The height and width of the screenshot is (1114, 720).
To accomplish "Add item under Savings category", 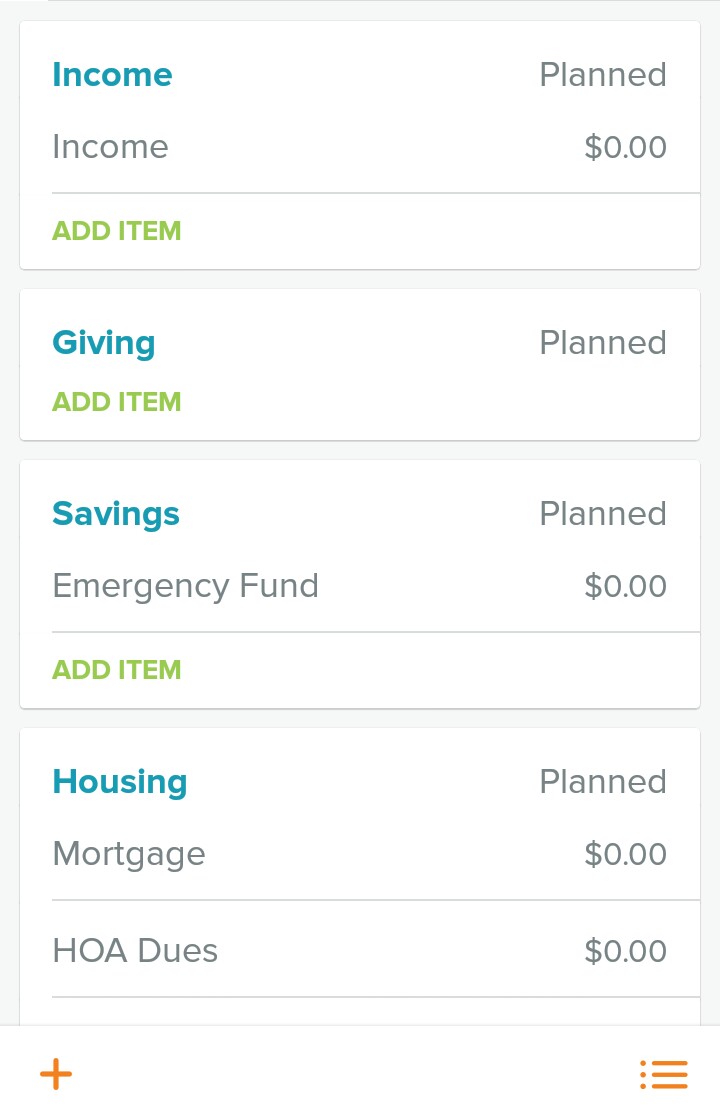I will pyautogui.click(x=117, y=670).
